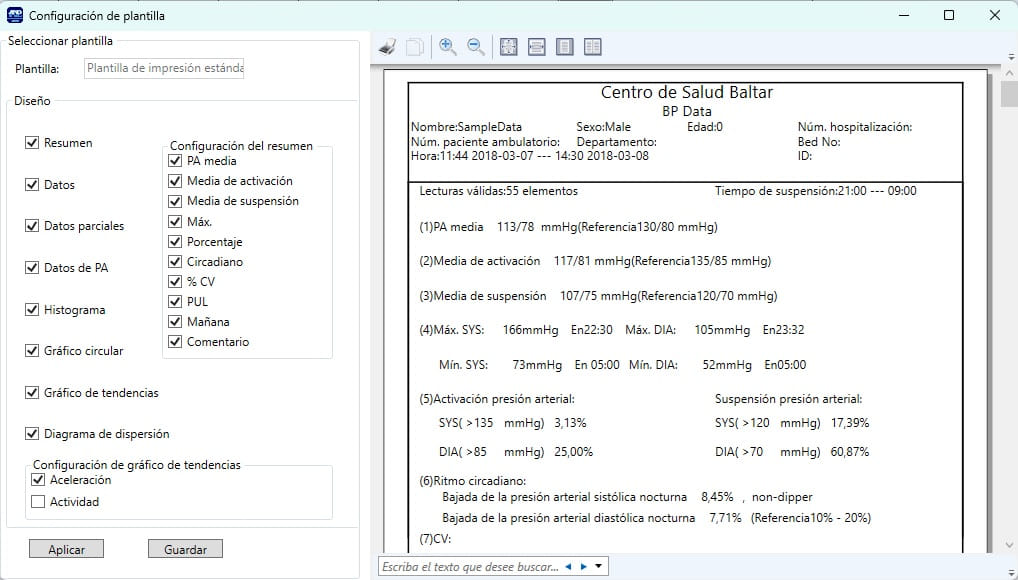Click the Zoom In magnifier icon
This screenshot has height=580, width=1018.
447,47
